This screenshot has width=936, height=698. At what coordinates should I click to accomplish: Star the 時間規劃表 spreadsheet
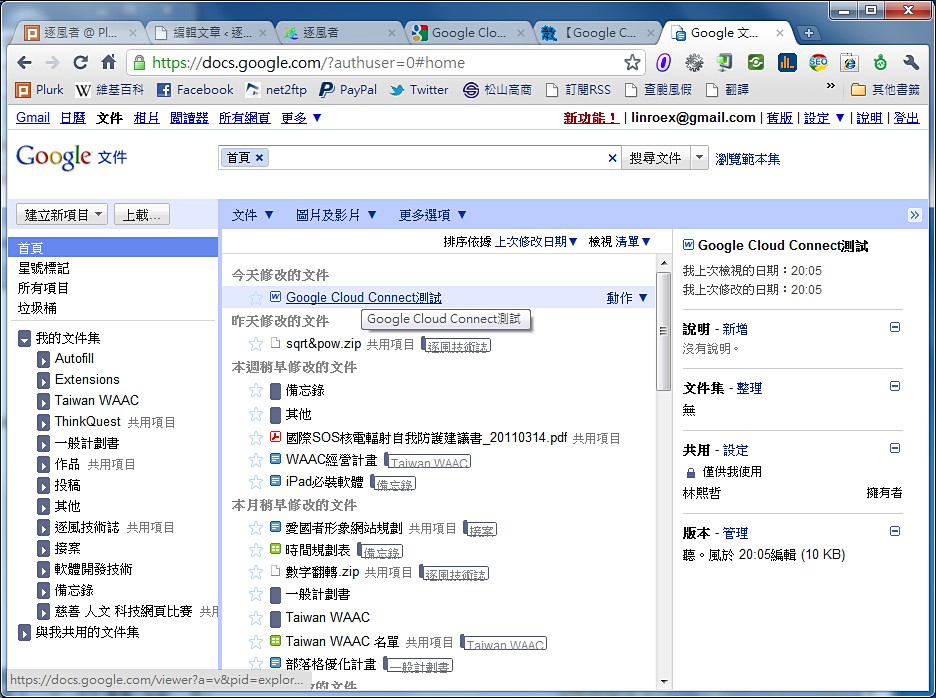[255, 550]
